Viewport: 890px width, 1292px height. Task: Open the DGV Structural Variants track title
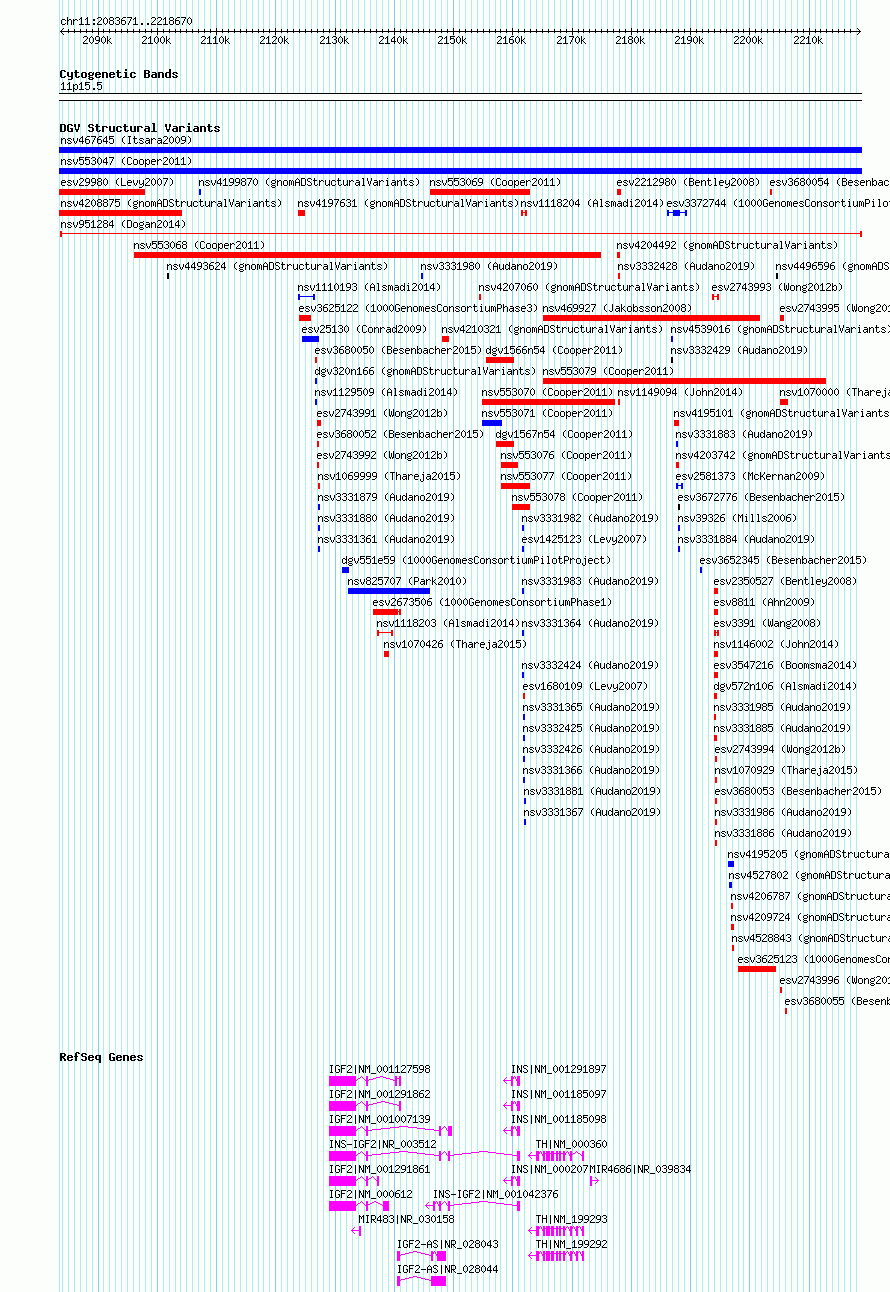(x=139, y=128)
